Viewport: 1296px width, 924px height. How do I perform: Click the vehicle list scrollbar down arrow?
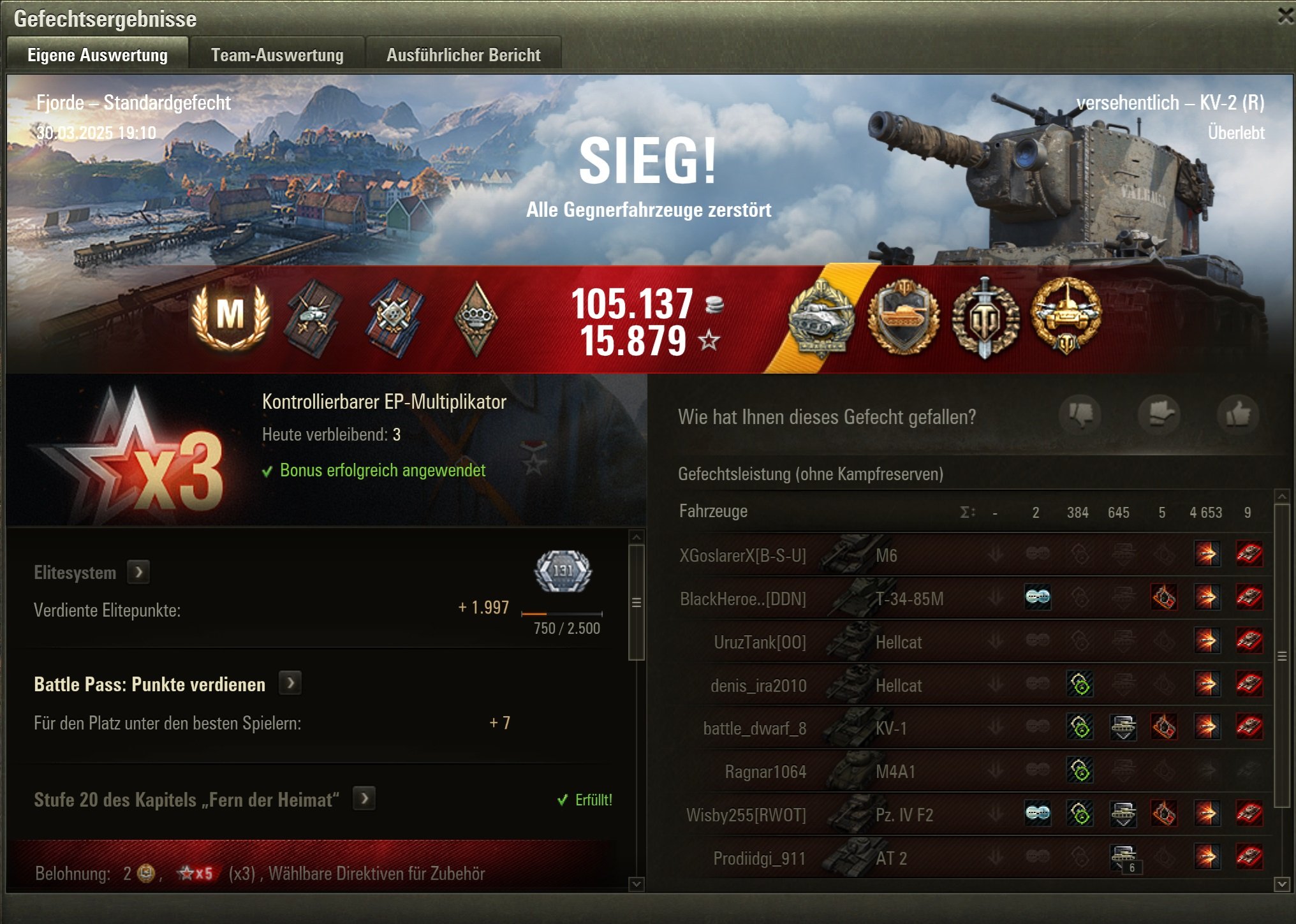coord(1282,884)
